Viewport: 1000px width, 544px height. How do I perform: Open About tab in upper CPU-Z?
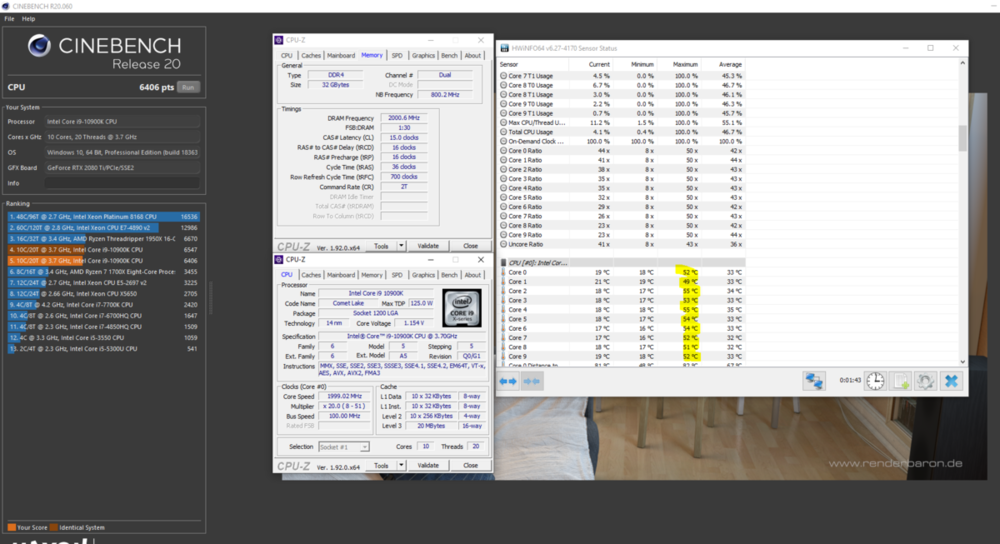tap(473, 55)
